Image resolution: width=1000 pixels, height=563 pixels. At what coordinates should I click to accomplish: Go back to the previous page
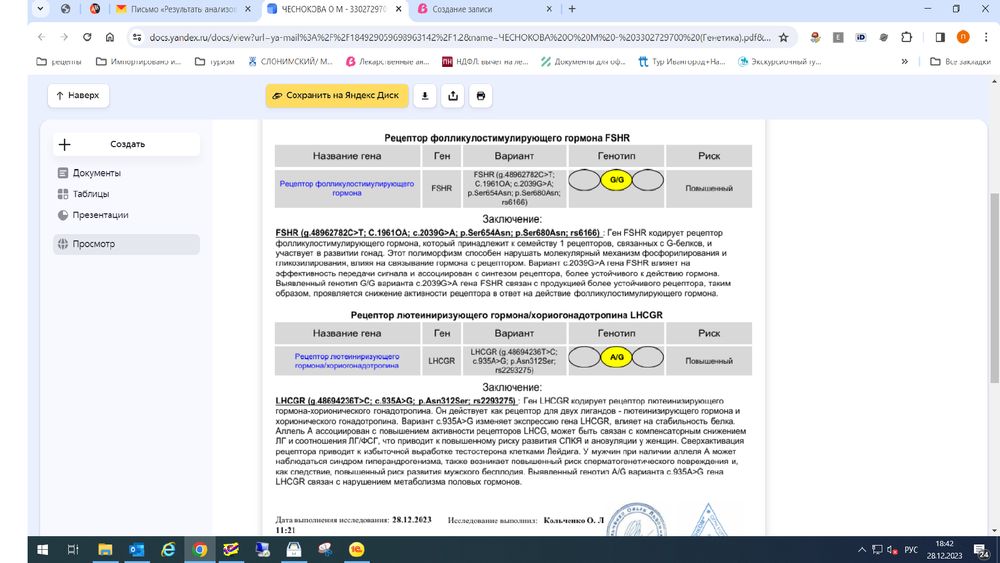41,37
